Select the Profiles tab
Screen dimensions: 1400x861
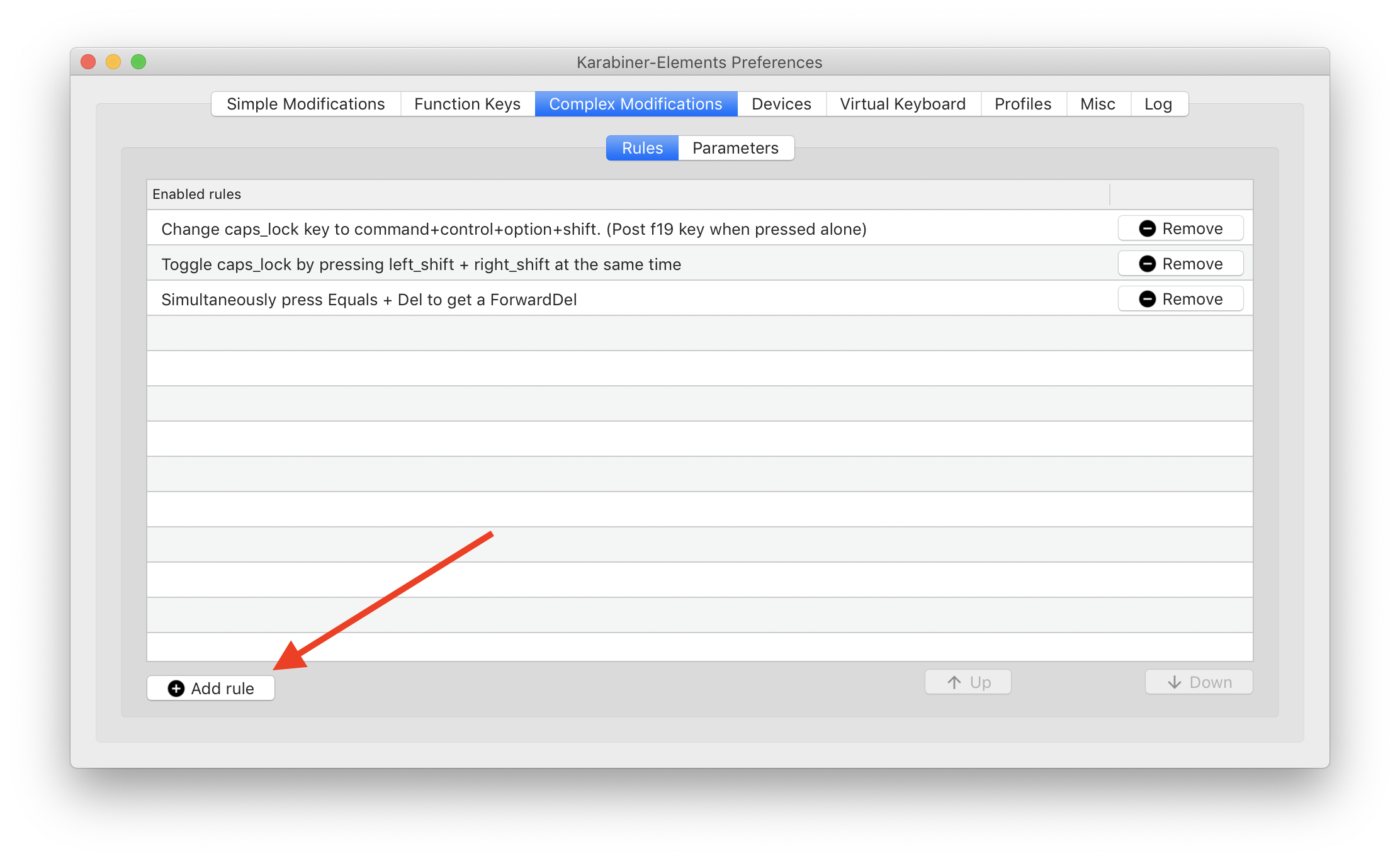1022,104
